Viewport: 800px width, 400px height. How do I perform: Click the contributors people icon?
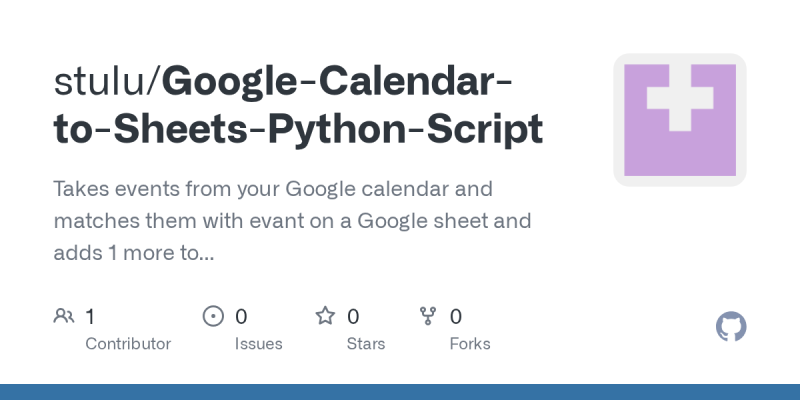click(x=64, y=317)
